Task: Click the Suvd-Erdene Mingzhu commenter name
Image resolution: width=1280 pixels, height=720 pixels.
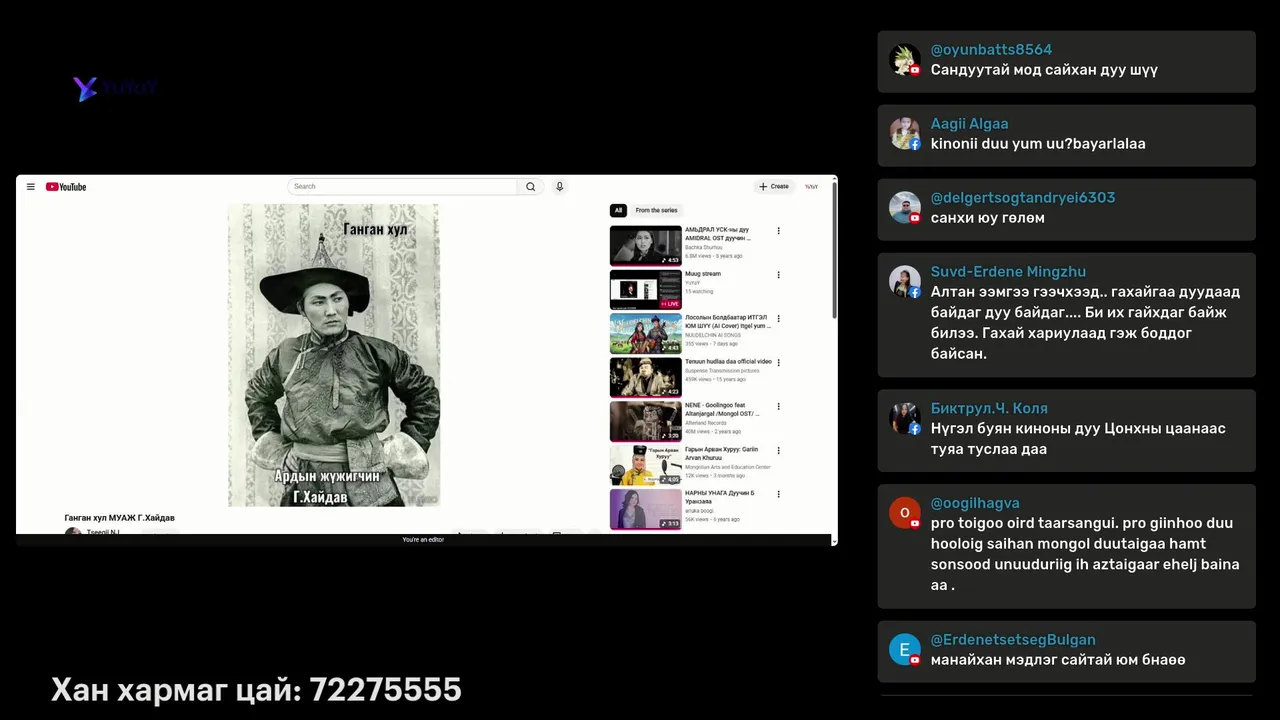Action: [x=1008, y=272]
